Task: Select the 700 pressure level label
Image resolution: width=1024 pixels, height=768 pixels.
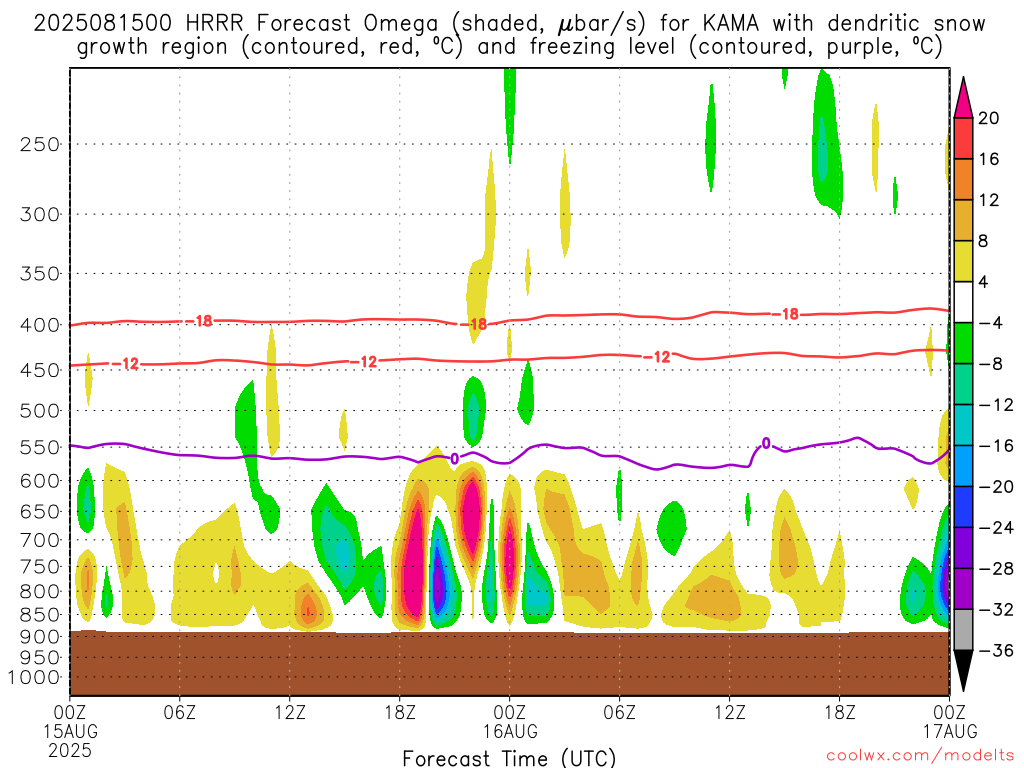Action: (40, 540)
